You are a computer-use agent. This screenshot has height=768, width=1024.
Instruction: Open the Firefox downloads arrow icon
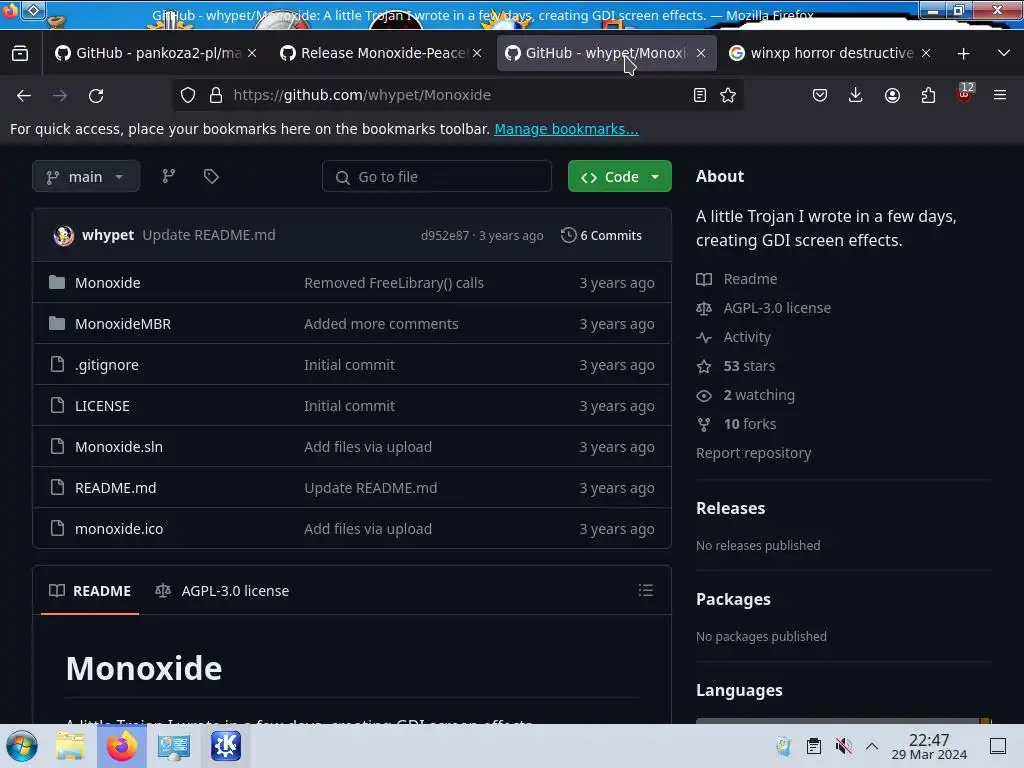[856, 95]
